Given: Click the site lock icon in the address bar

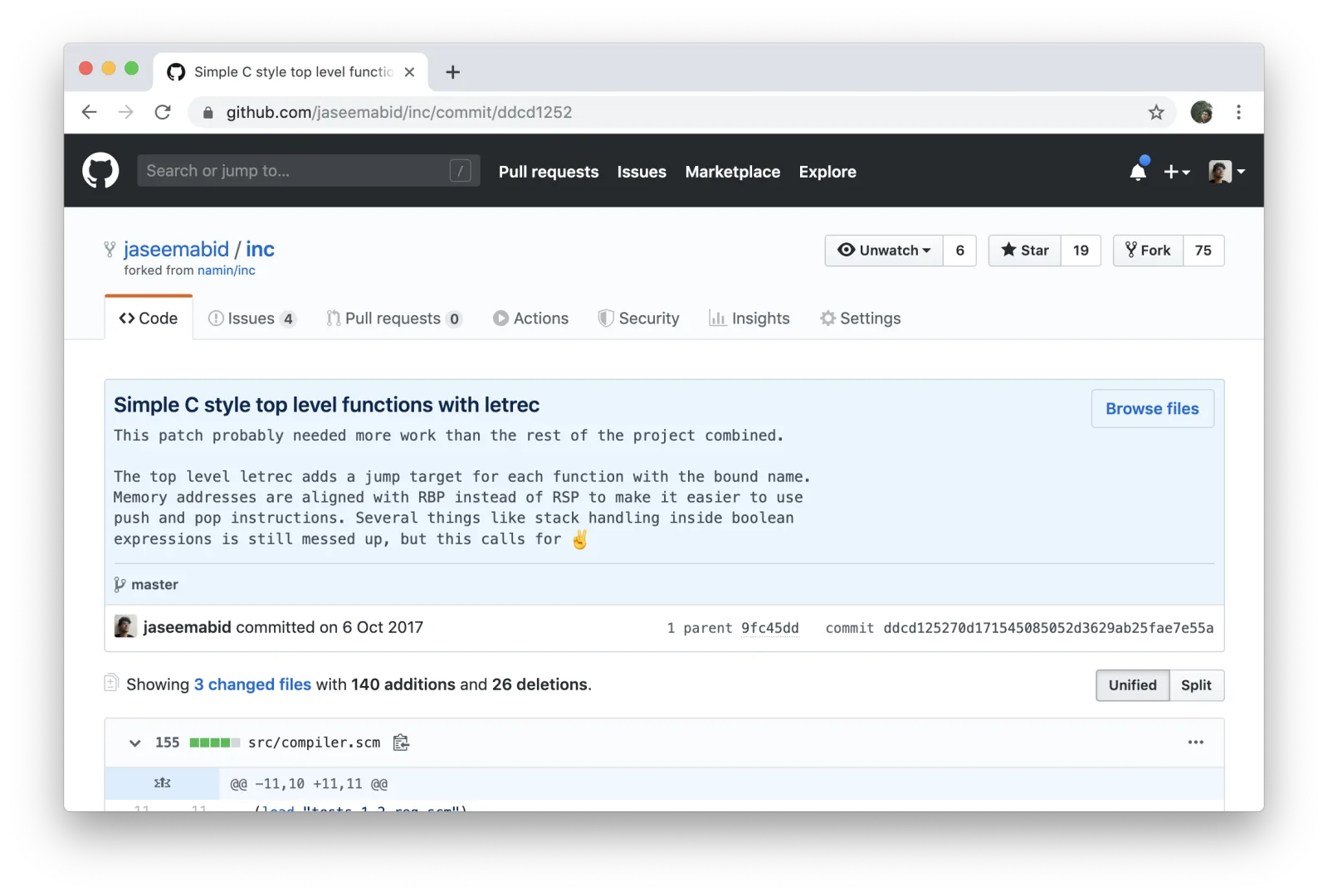Looking at the screenshot, I should (x=207, y=112).
